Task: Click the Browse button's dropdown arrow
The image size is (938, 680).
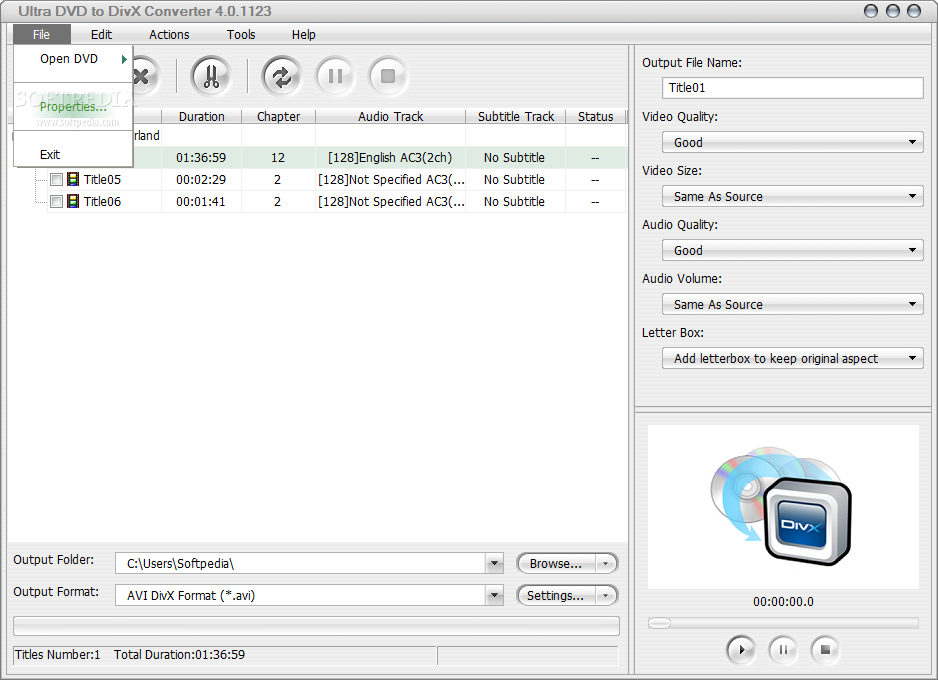Action: [605, 563]
